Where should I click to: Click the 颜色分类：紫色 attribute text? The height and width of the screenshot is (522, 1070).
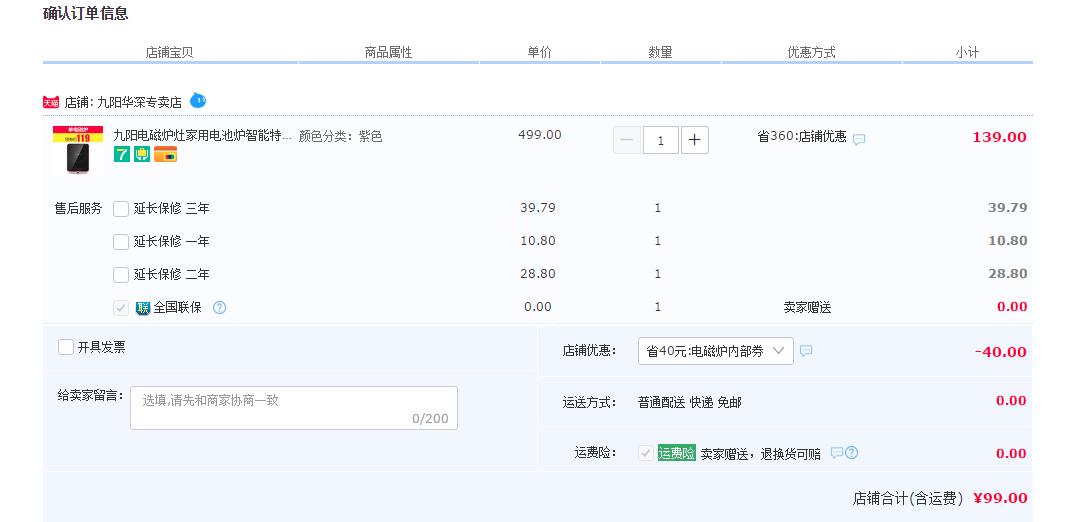(x=341, y=136)
